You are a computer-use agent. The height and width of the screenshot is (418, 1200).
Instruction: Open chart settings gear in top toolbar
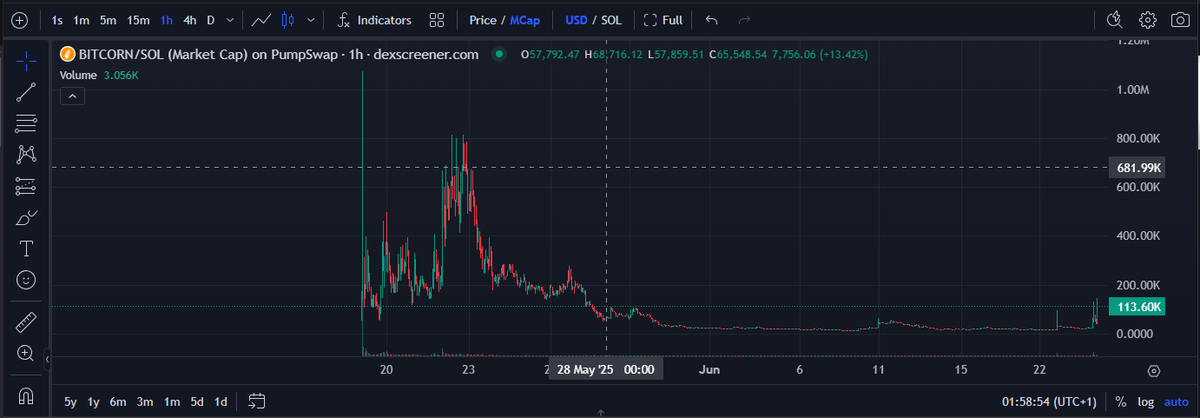tap(1148, 19)
